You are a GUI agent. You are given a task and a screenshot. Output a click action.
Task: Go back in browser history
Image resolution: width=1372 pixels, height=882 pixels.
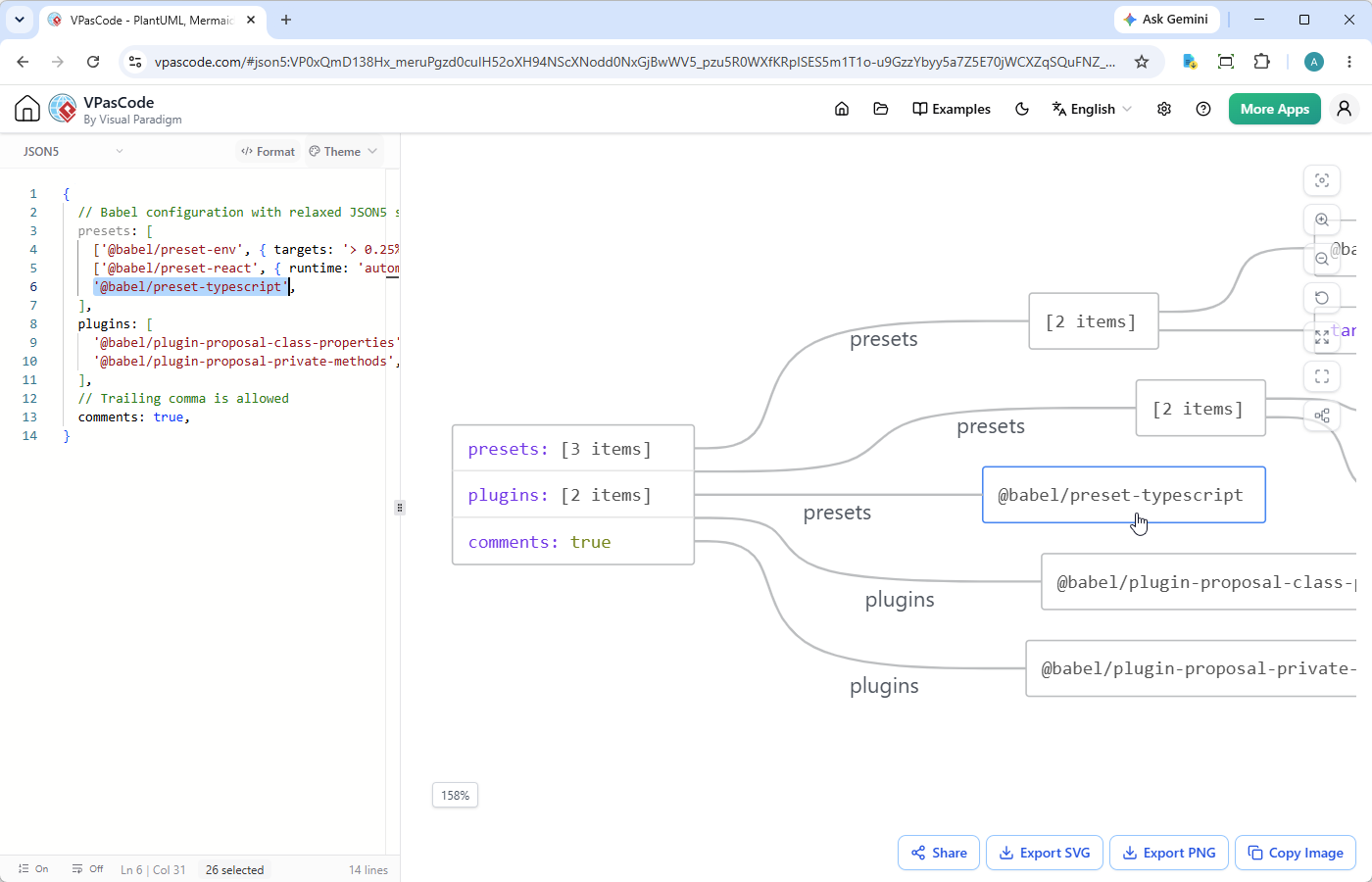23,62
